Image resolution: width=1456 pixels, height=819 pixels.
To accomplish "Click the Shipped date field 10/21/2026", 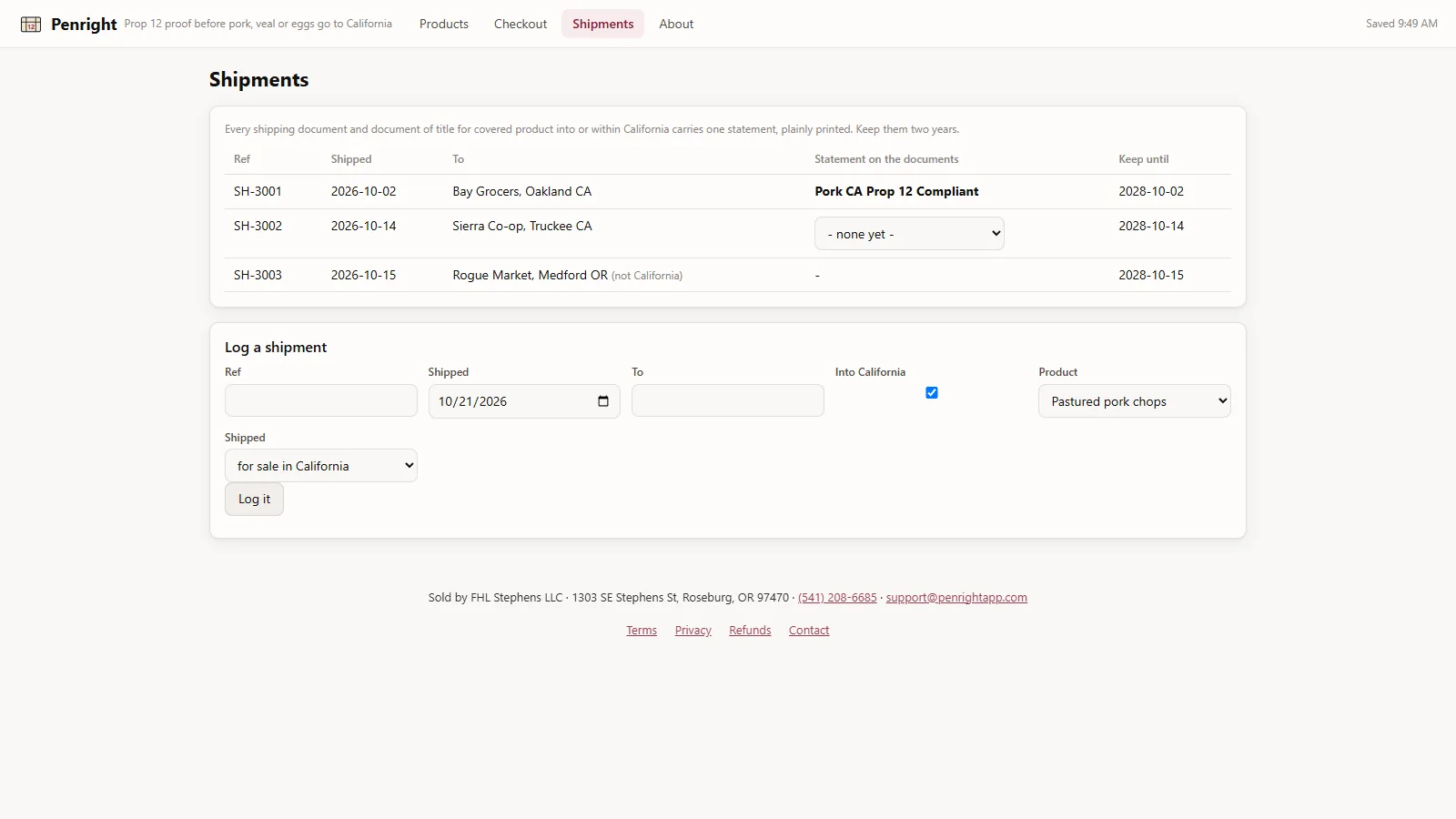I will point(524,401).
